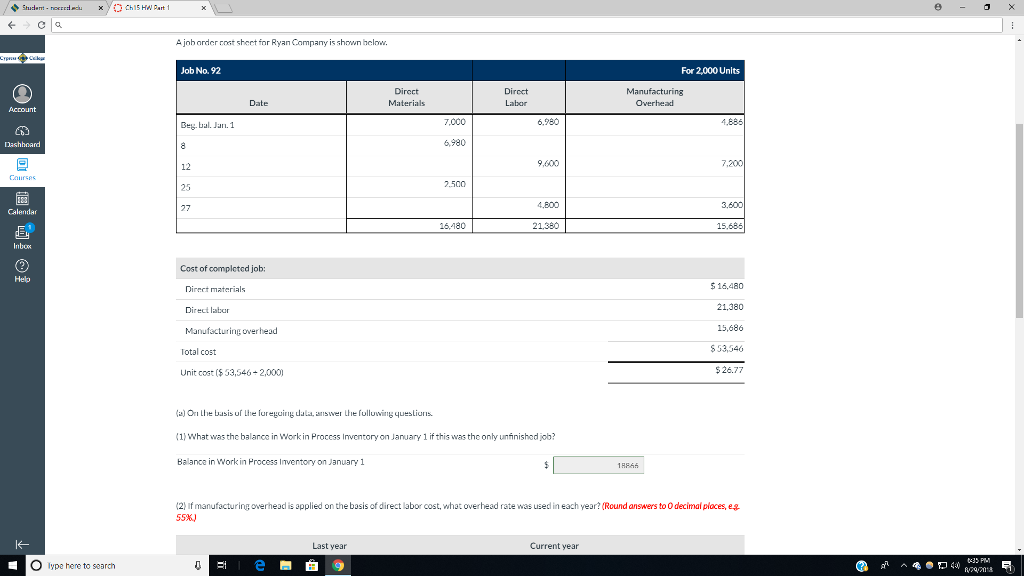
Task: Switch to the Student tab
Action: click(54, 8)
